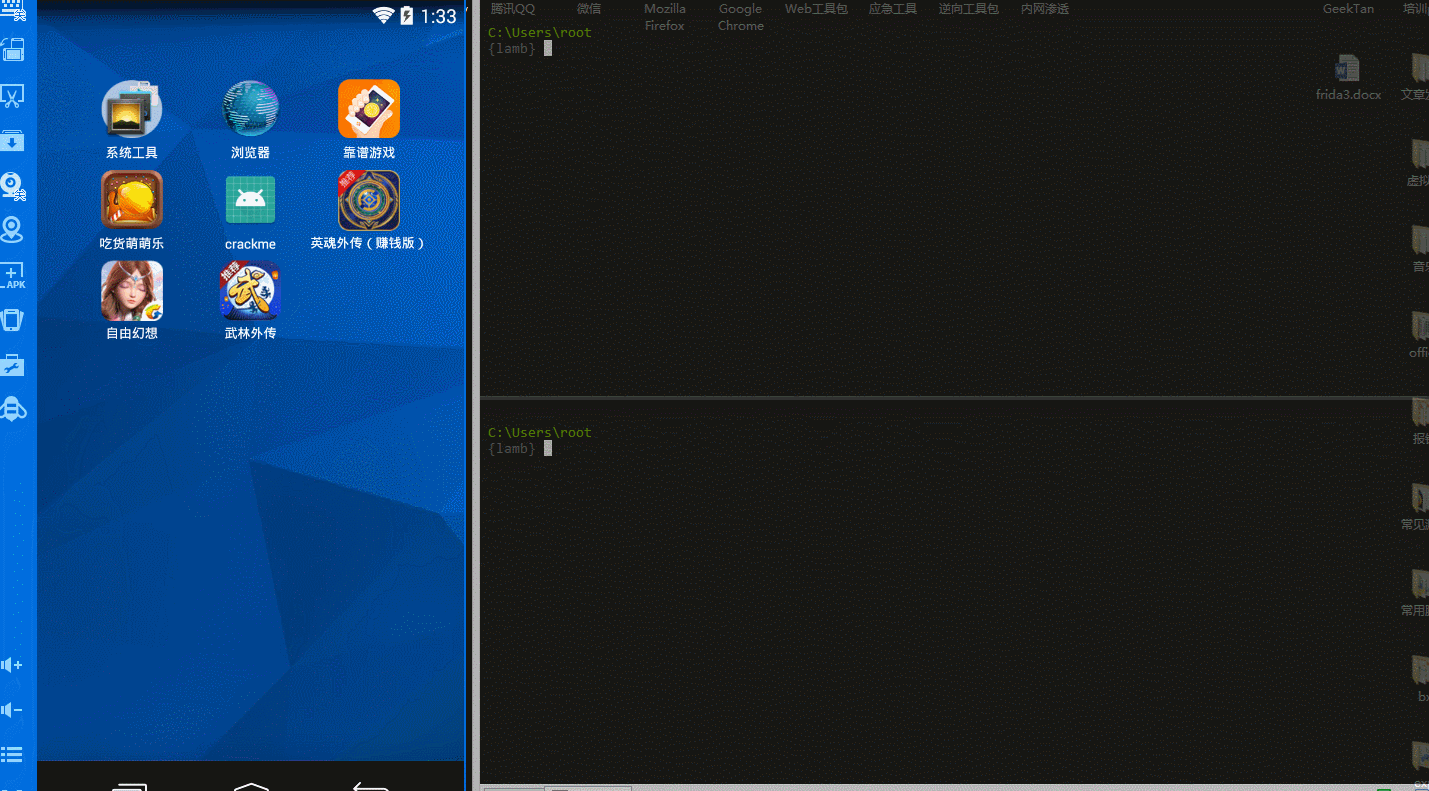
Task: Open the crackme Android app
Action: [x=250, y=211]
